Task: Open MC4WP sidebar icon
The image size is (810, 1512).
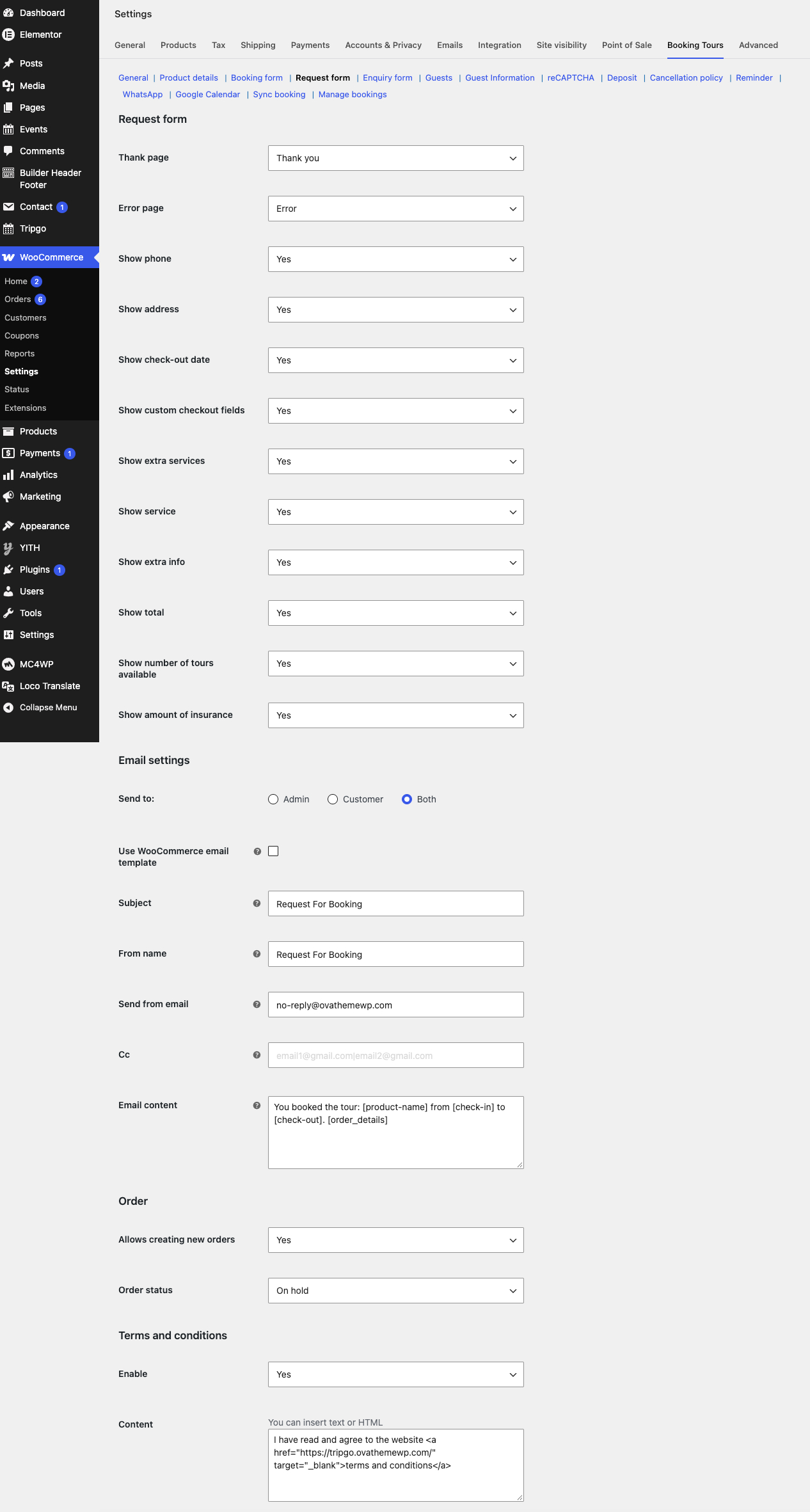Action: click(8, 664)
